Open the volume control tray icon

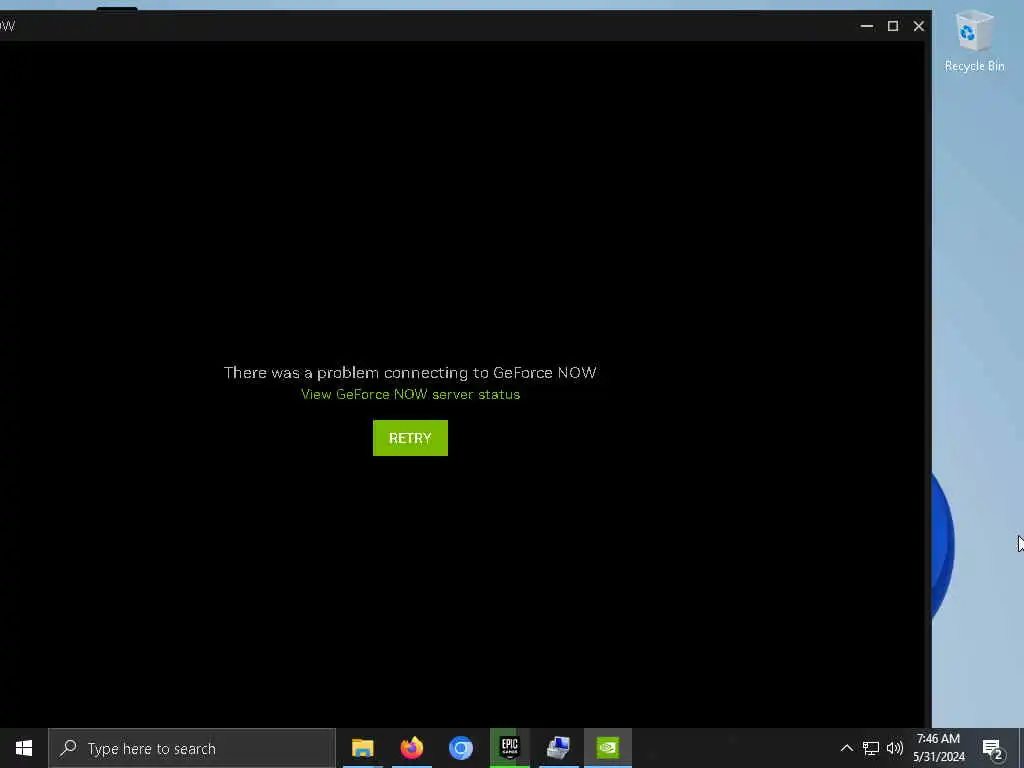(895, 748)
